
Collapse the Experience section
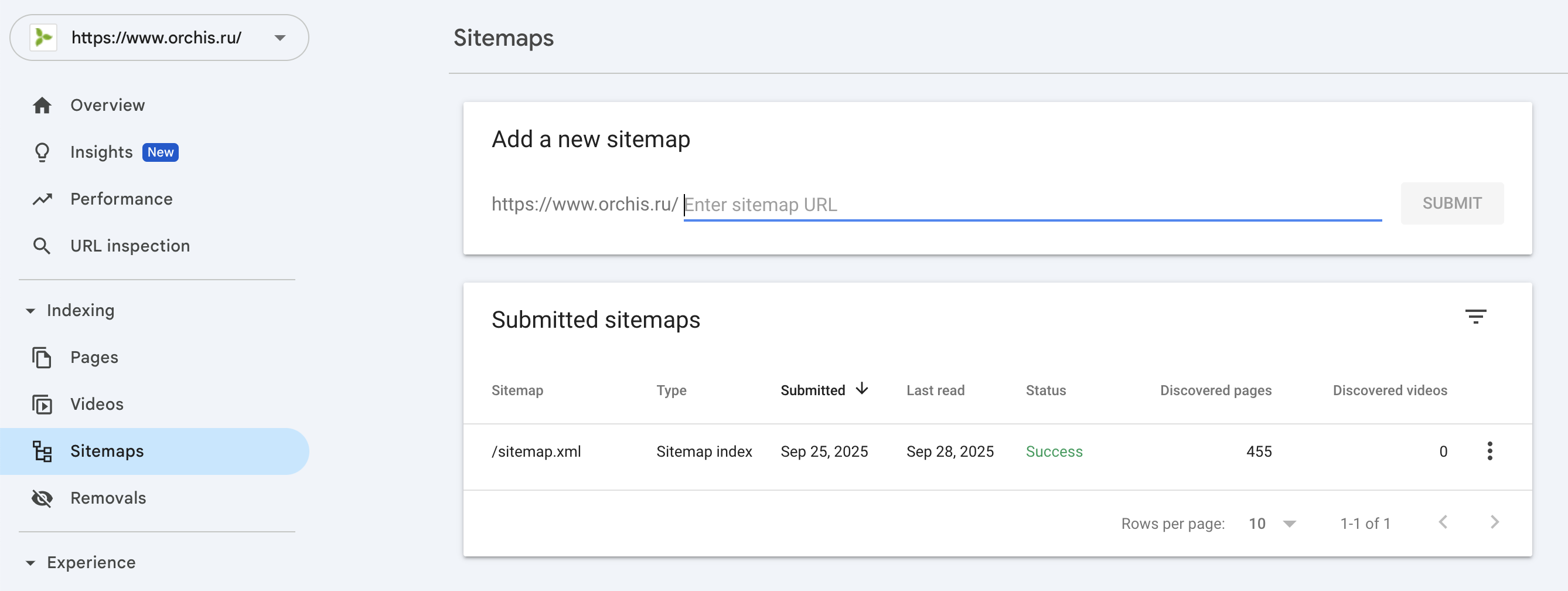[x=30, y=563]
